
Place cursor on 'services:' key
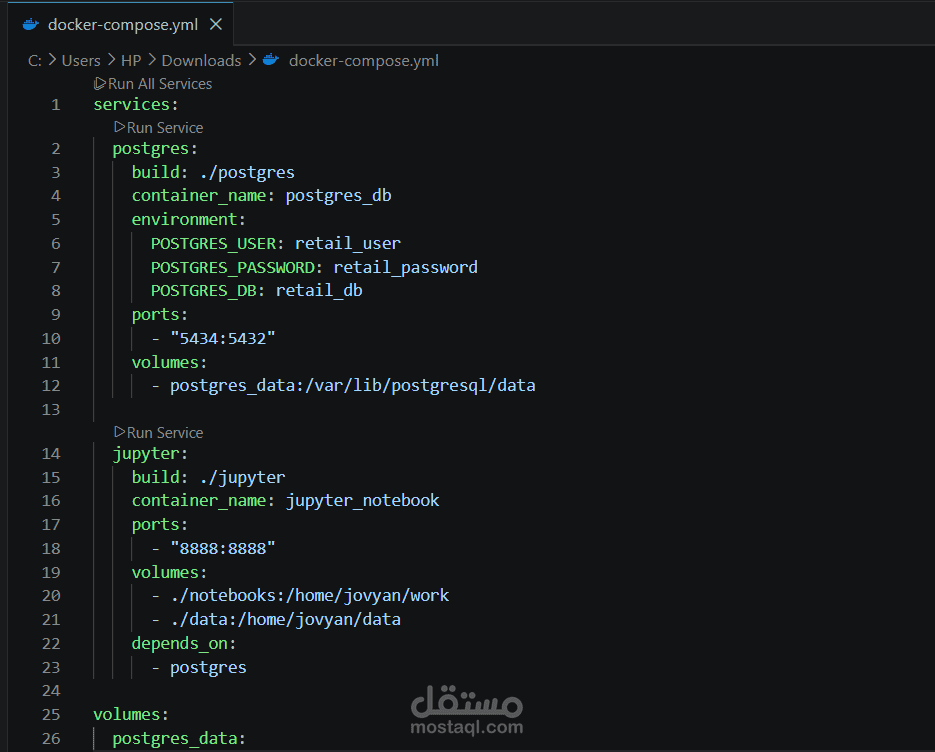tap(136, 104)
